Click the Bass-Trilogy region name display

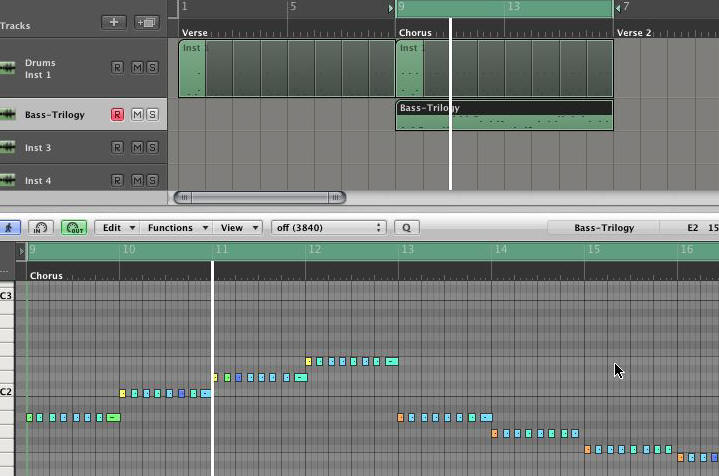click(604, 227)
